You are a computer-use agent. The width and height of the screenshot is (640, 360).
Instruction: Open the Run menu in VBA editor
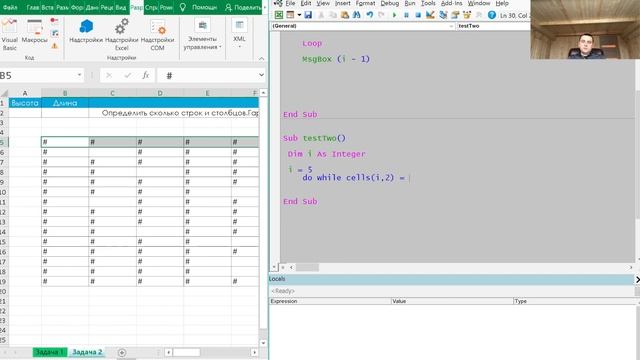tap(410, 3)
